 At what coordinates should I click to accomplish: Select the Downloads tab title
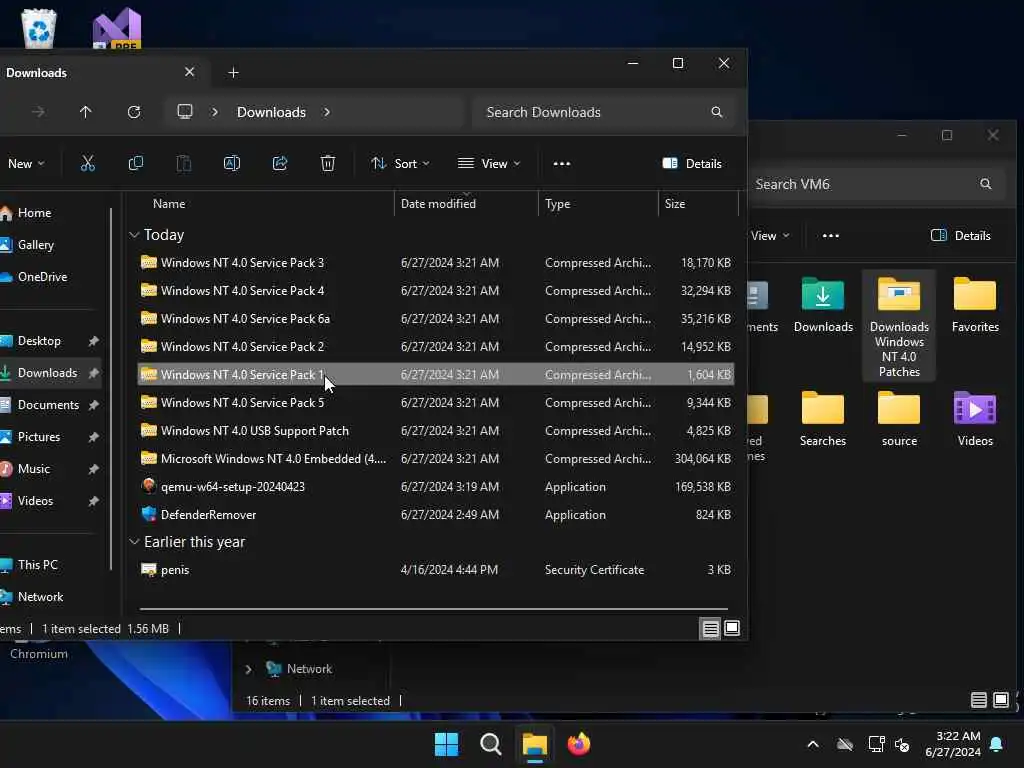click(37, 72)
